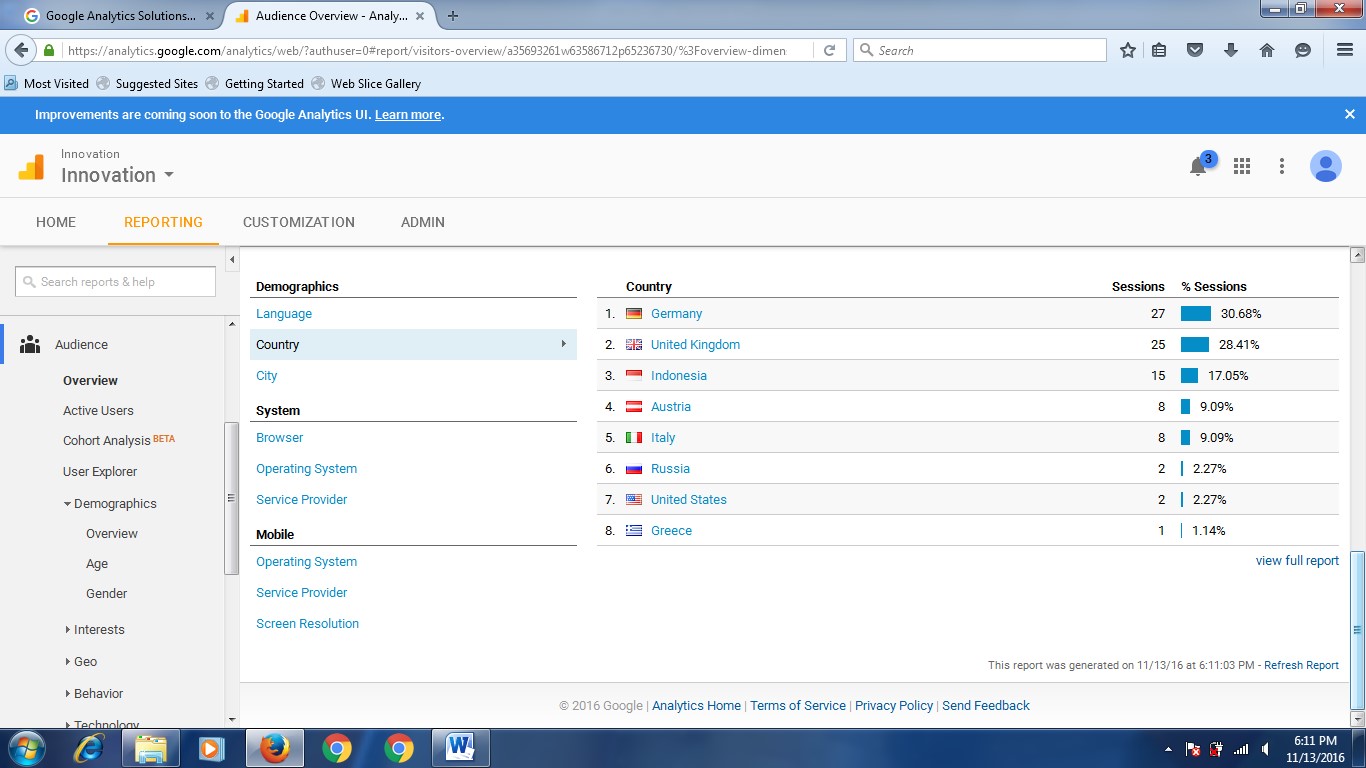Open the Firefox downloads arrow icon
Image resolution: width=1366 pixels, height=768 pixels.
click(1231, 50)
